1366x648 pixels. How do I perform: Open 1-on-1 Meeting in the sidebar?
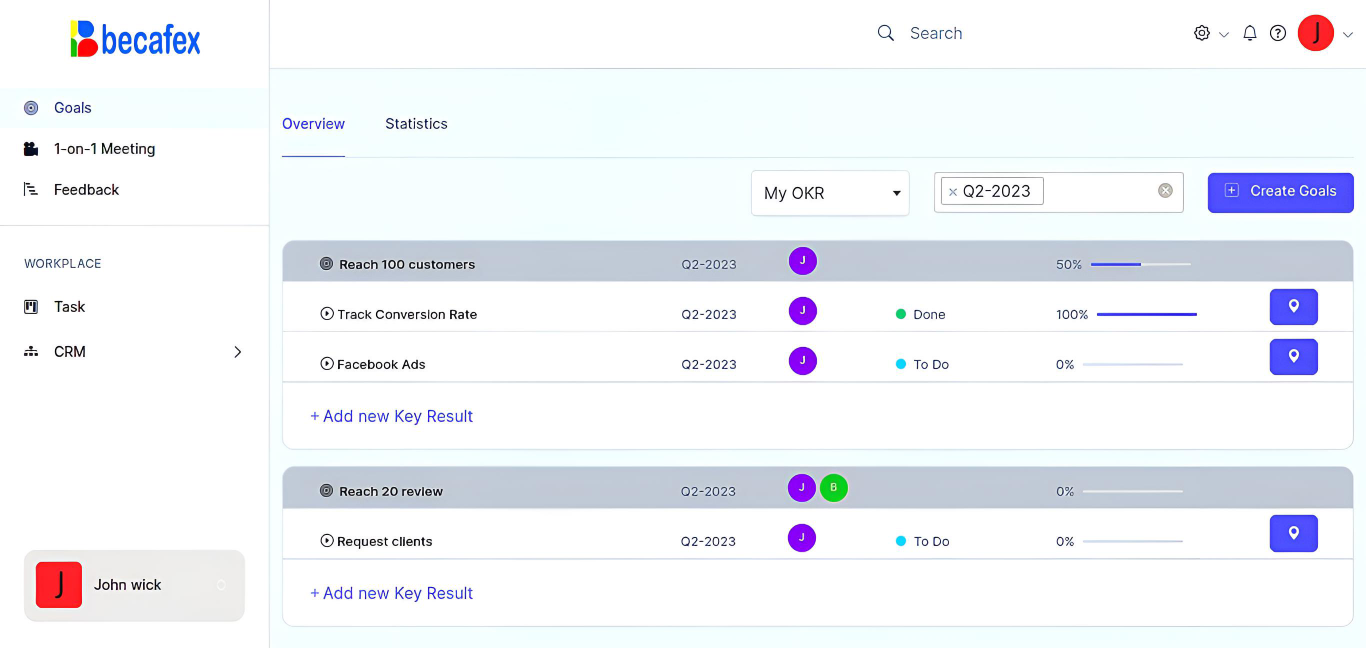(x=104, y=149)
